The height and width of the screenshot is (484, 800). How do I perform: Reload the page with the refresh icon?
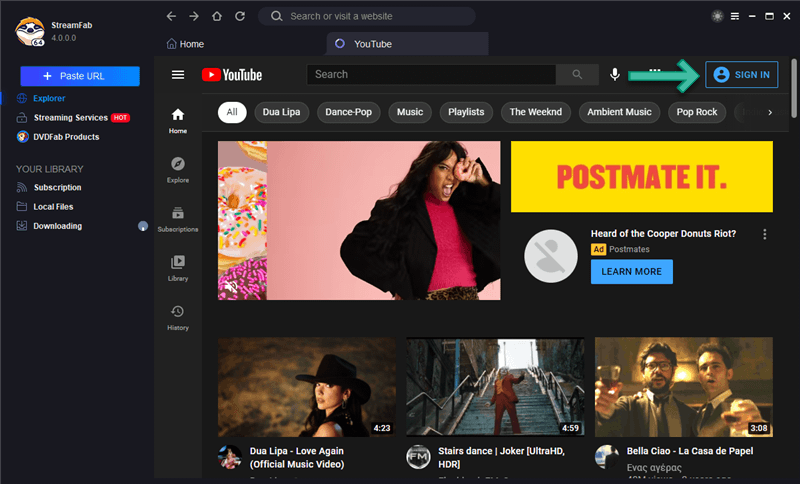240,16
